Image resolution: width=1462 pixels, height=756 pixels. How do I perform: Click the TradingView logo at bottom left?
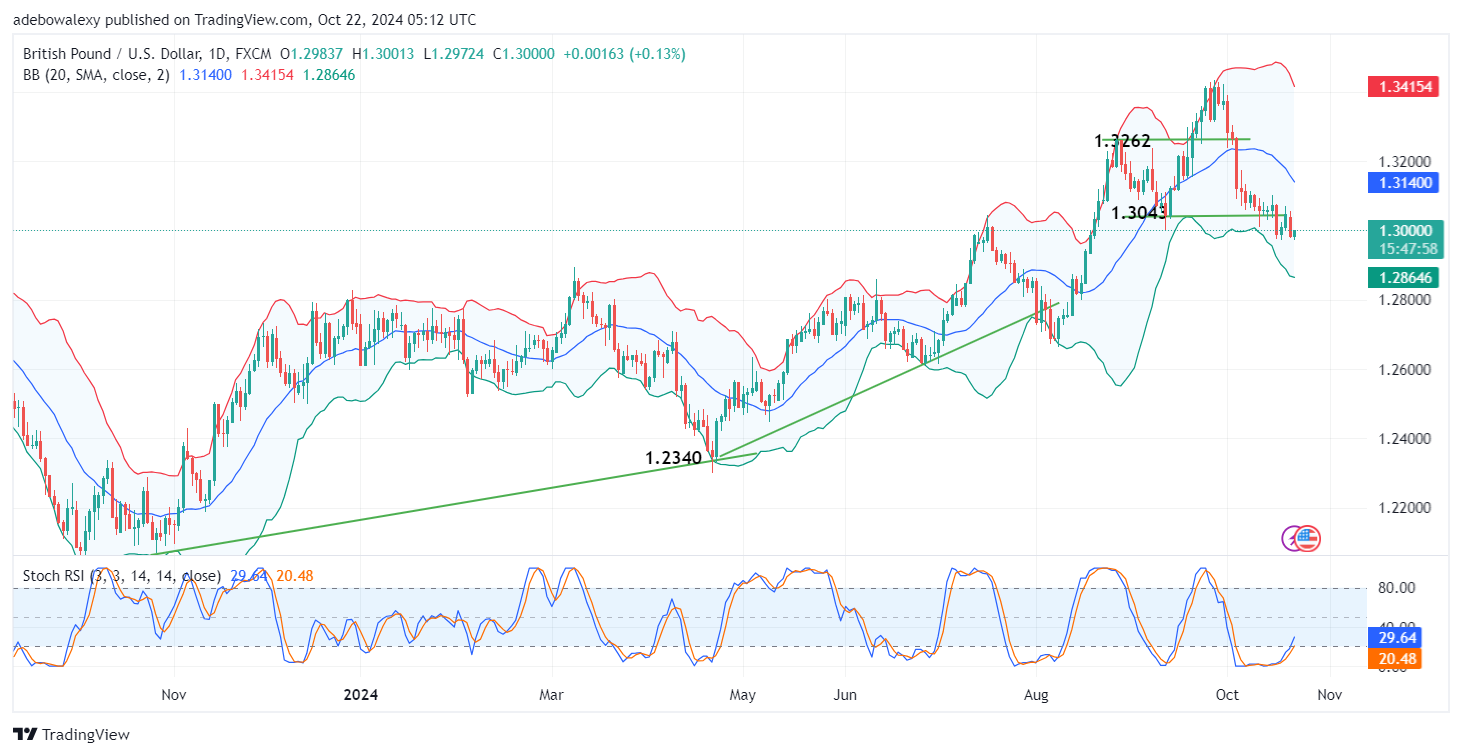pos(71,734)
